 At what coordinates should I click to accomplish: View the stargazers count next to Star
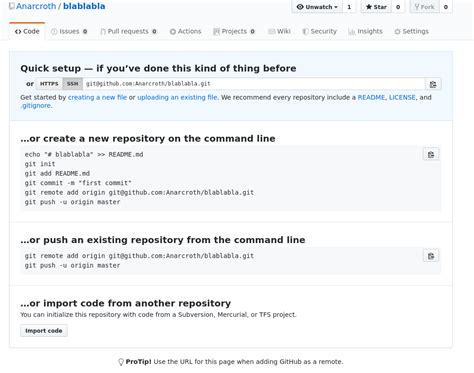pos(398,7)
